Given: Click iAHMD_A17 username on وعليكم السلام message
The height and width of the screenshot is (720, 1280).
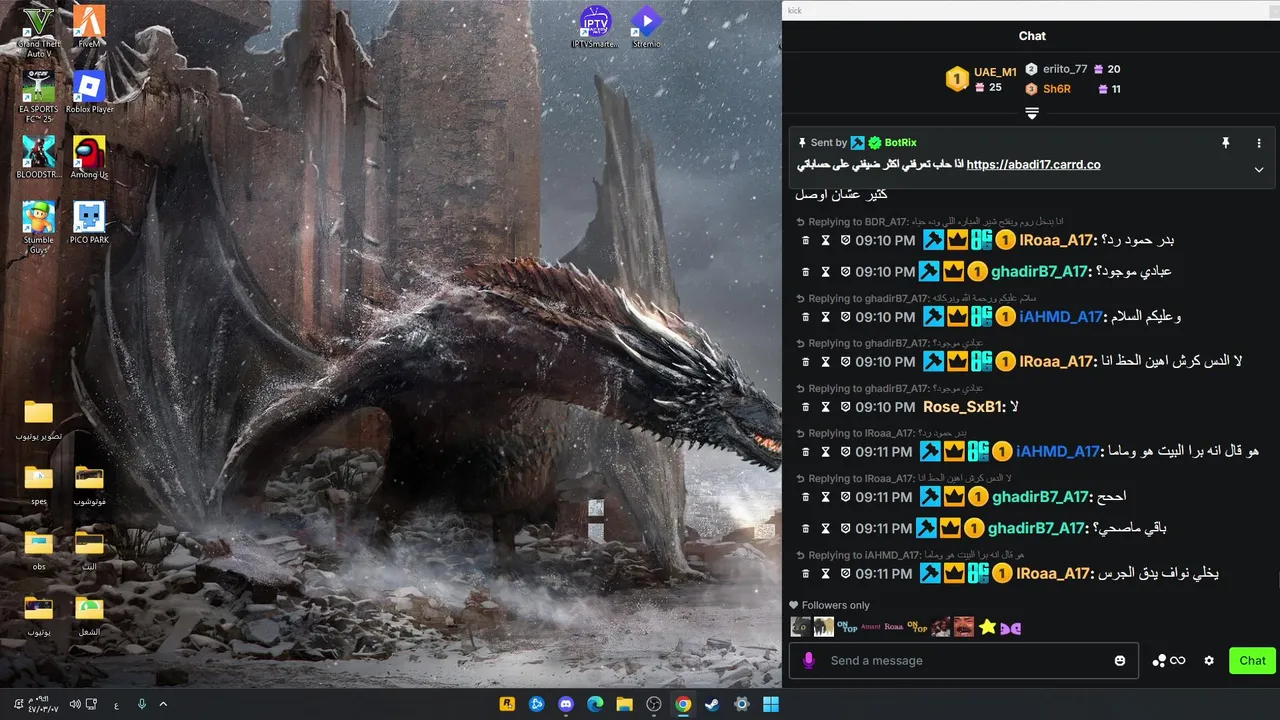Looking at the screenshot, I should pos(1061,317).
